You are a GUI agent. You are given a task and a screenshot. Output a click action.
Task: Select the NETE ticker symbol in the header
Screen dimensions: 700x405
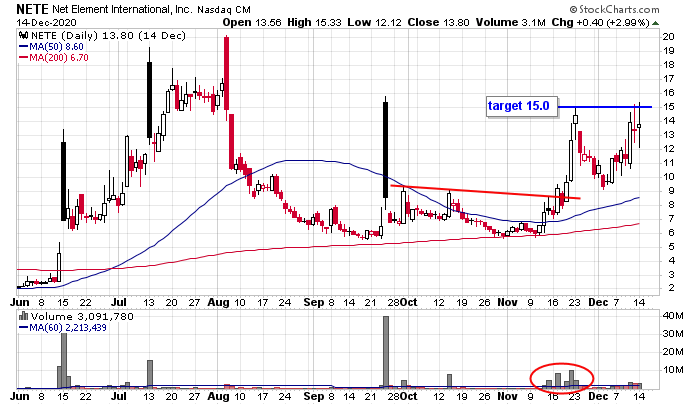point(32,9)
